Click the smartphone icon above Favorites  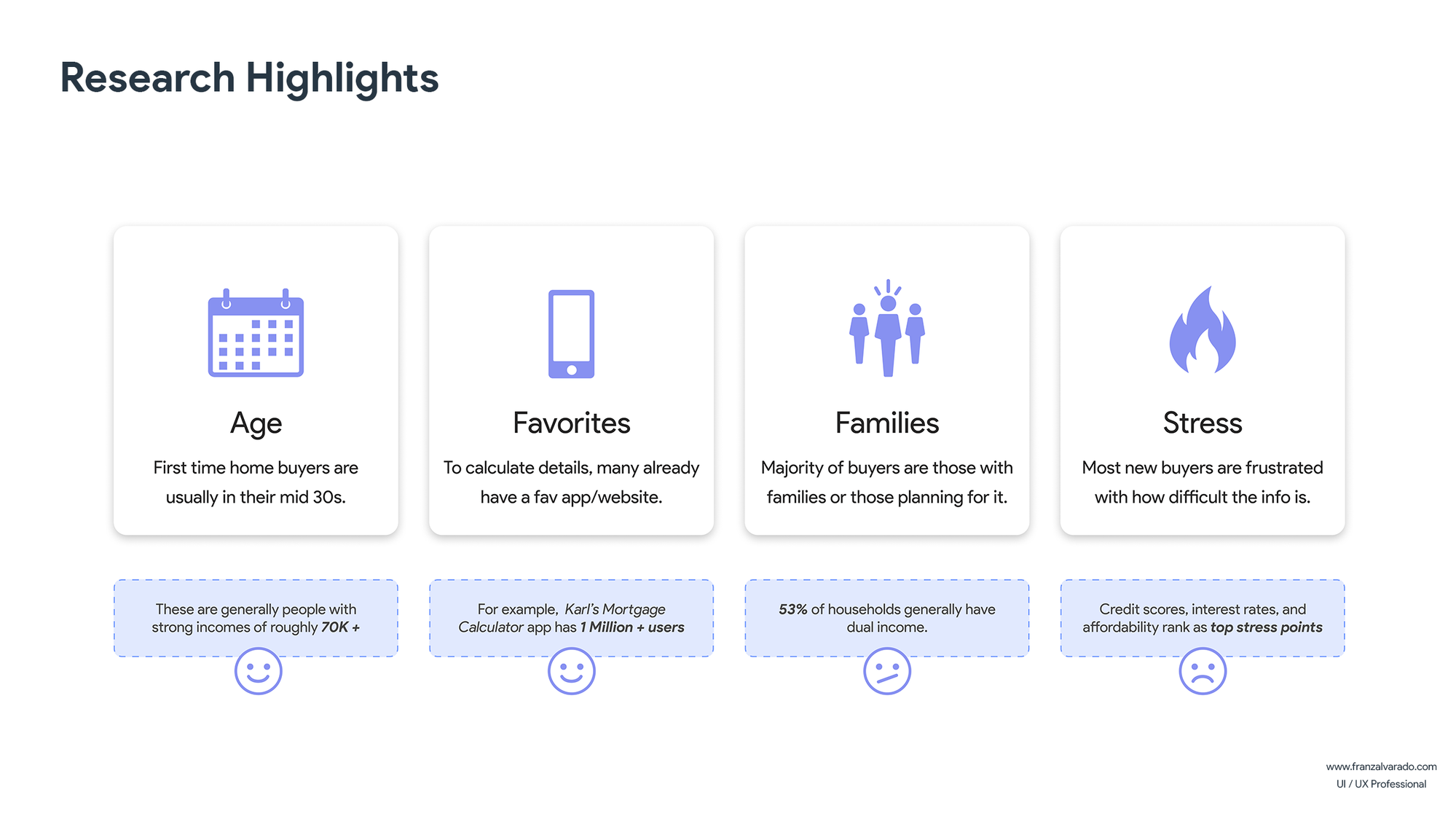(571, 334)
